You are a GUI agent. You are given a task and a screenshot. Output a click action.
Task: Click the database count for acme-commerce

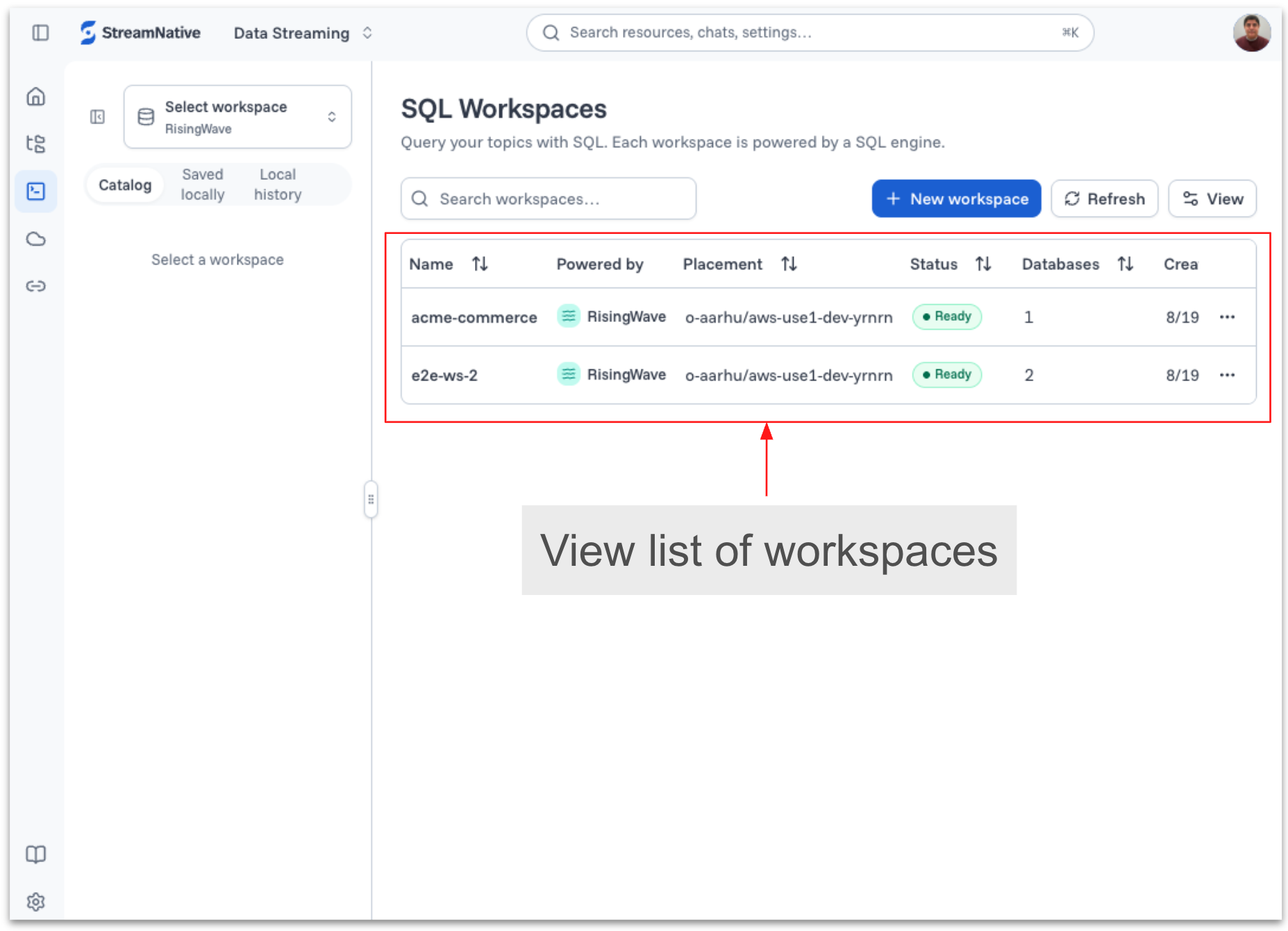point(1028,317)
